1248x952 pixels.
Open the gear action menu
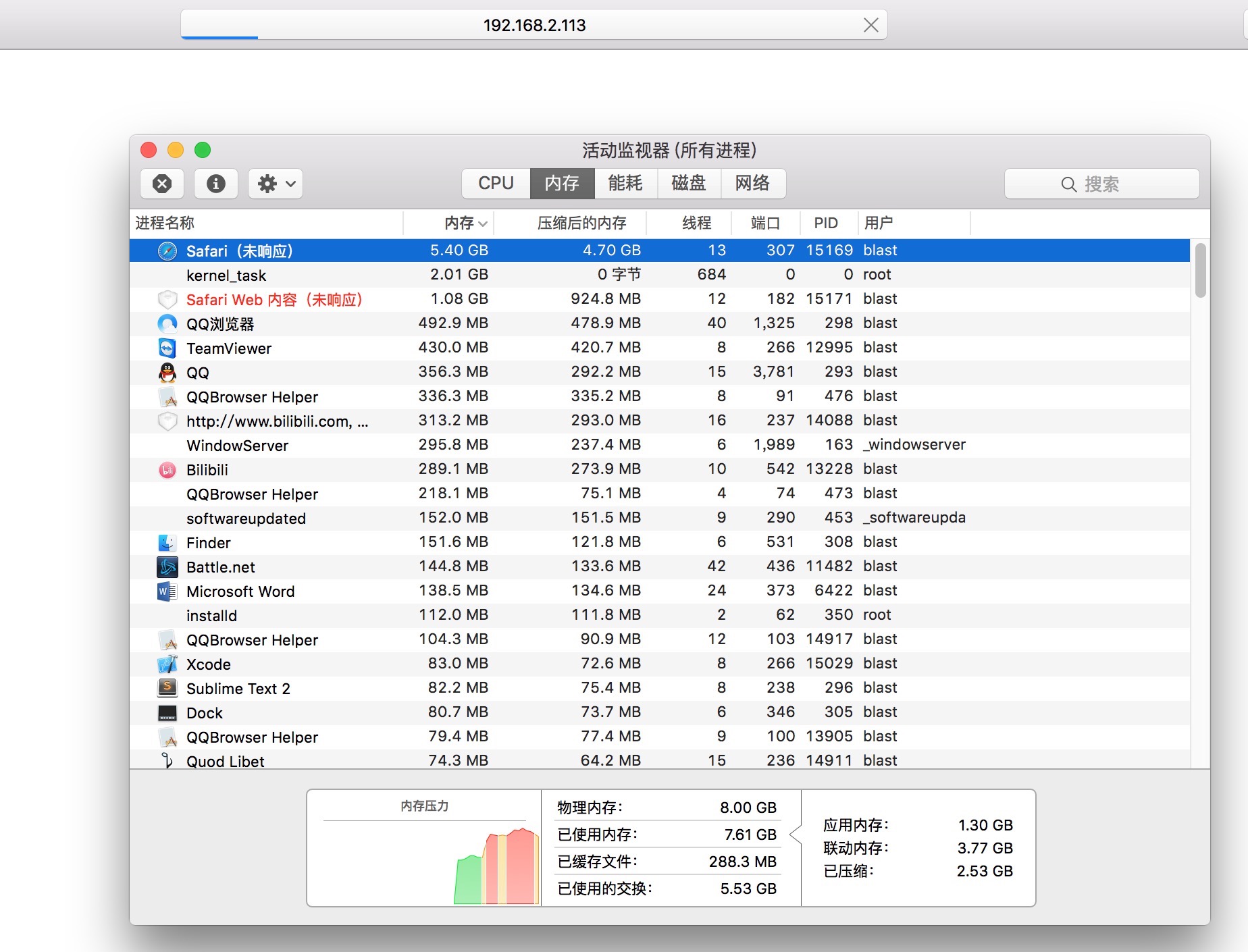point(276,184)
